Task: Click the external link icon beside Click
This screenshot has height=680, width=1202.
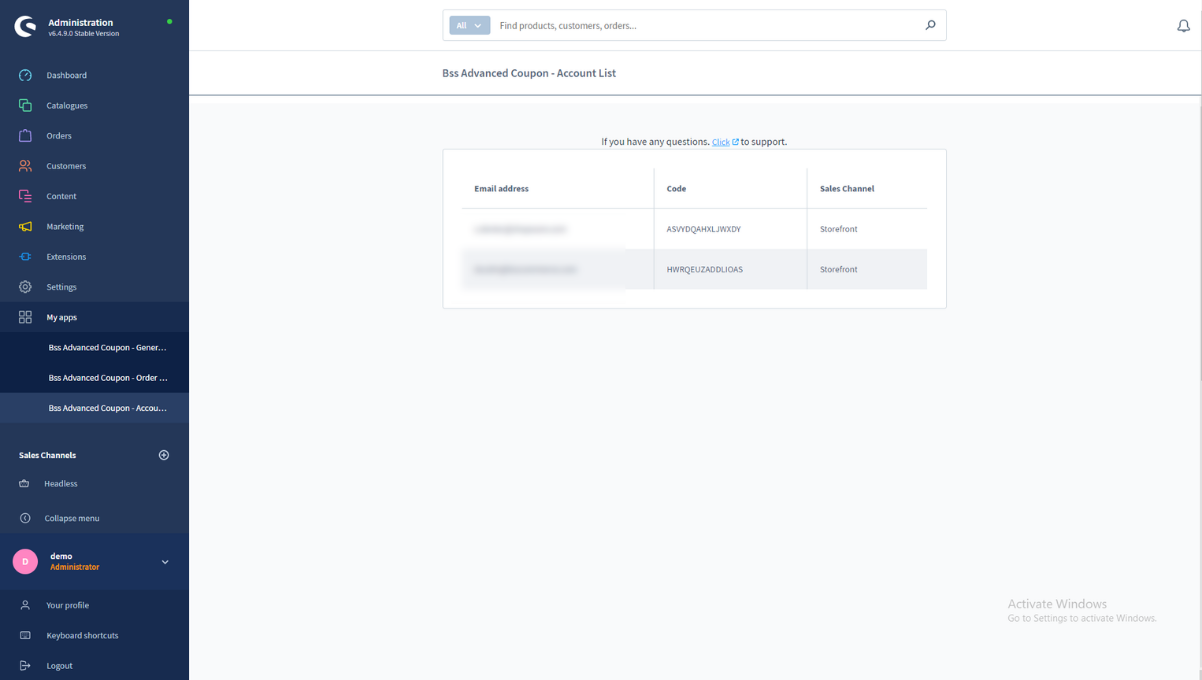Action: coord(736,142)
